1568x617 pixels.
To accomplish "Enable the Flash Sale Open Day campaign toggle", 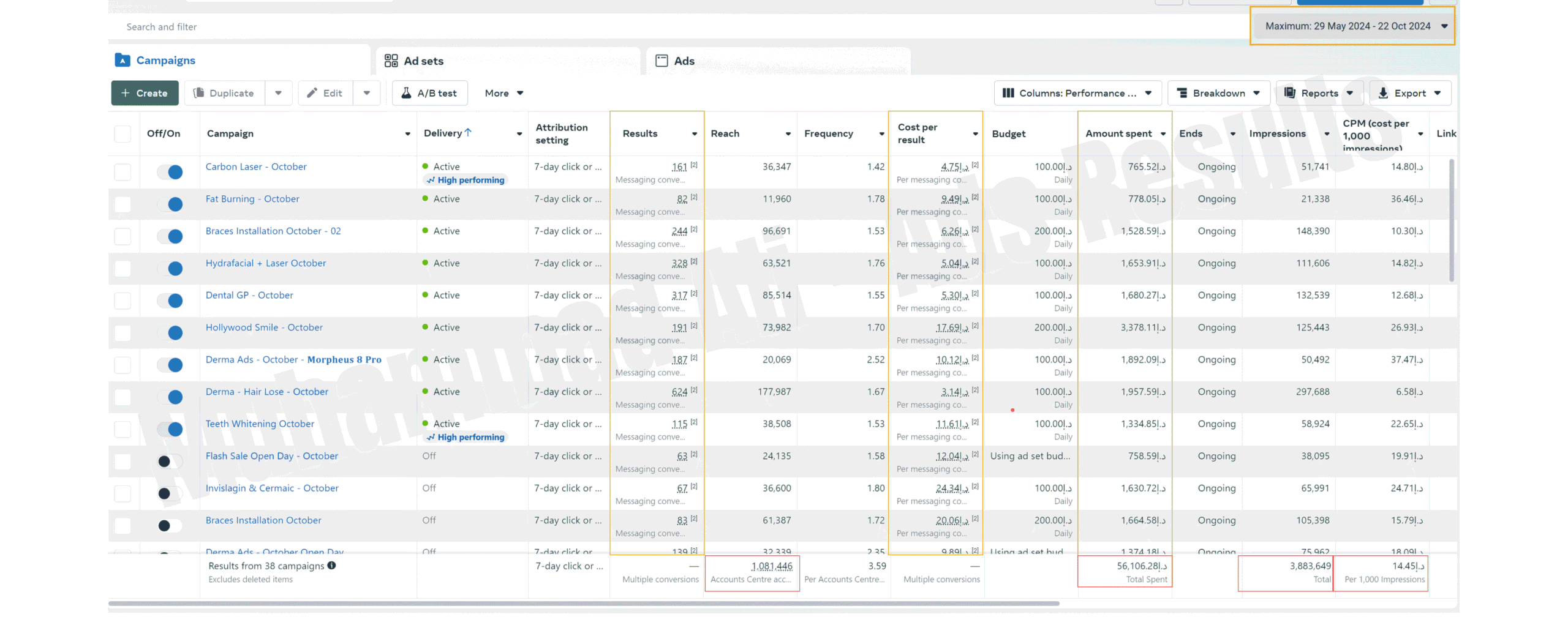I will coord(170,462).
